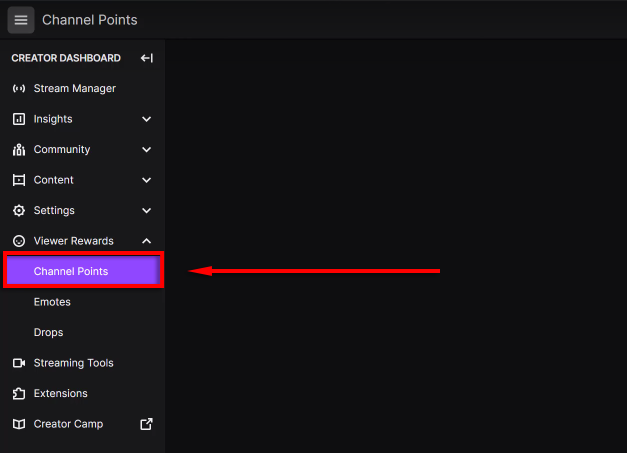The height and width of the screenshot is (453, 627).
Task: Expand the Community section chevron
Action: coord(146,150)
